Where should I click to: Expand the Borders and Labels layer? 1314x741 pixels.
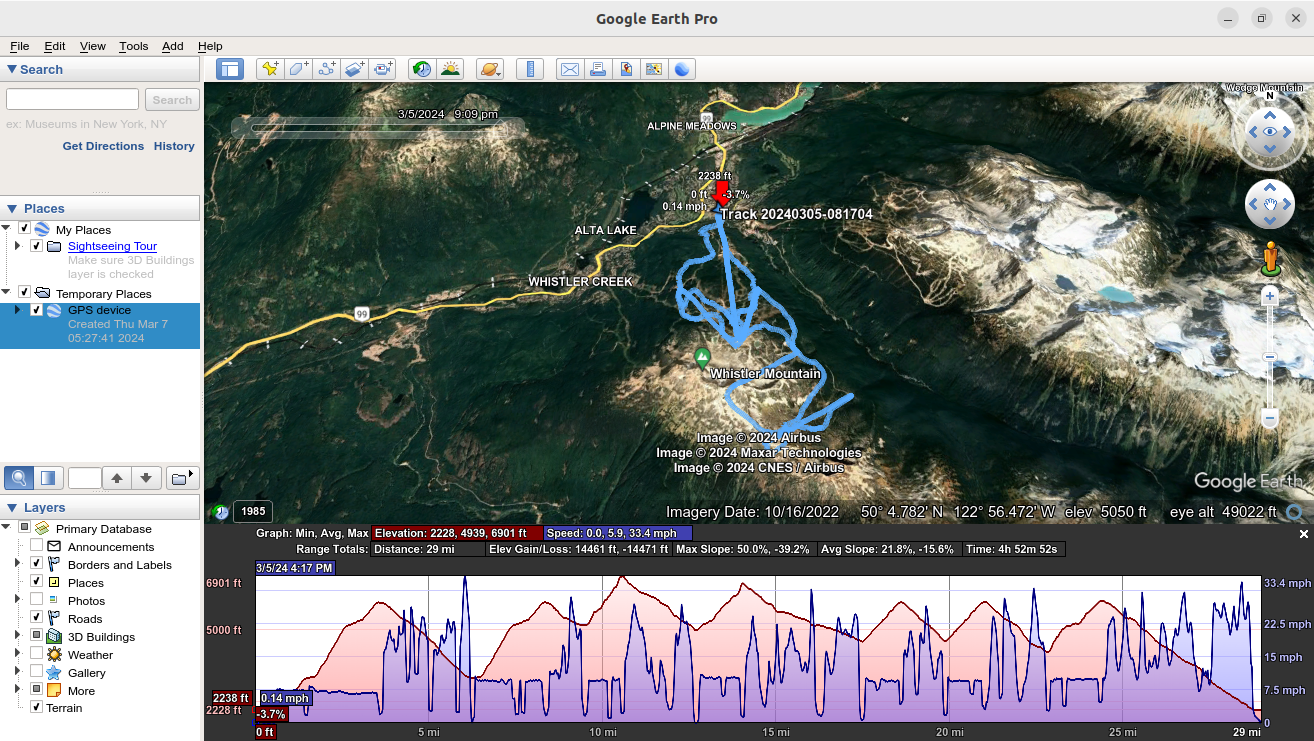point(17,565)
